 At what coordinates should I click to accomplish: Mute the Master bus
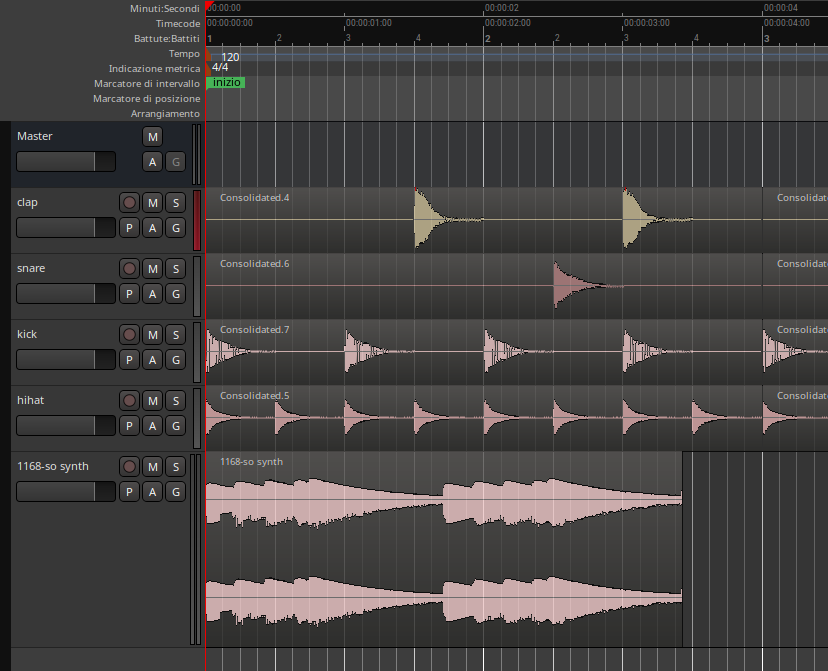coord(153,137)
